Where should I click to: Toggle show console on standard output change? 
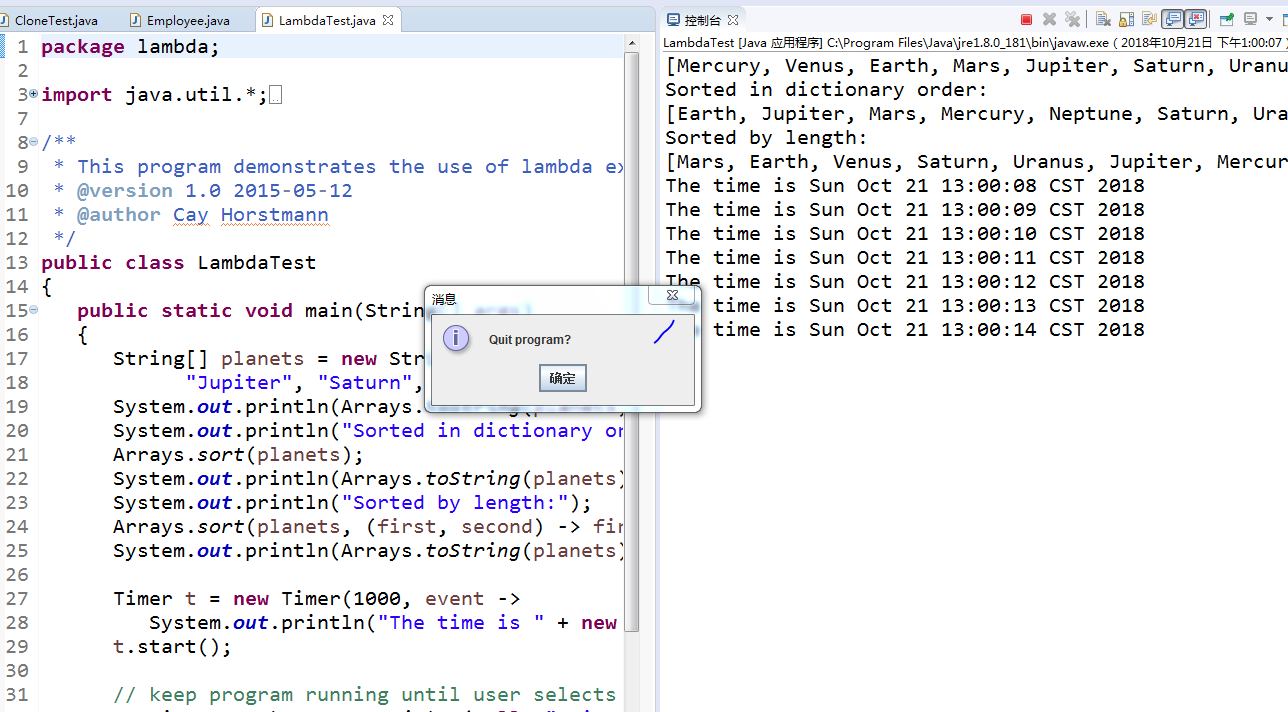click(x=1172, y=19)
